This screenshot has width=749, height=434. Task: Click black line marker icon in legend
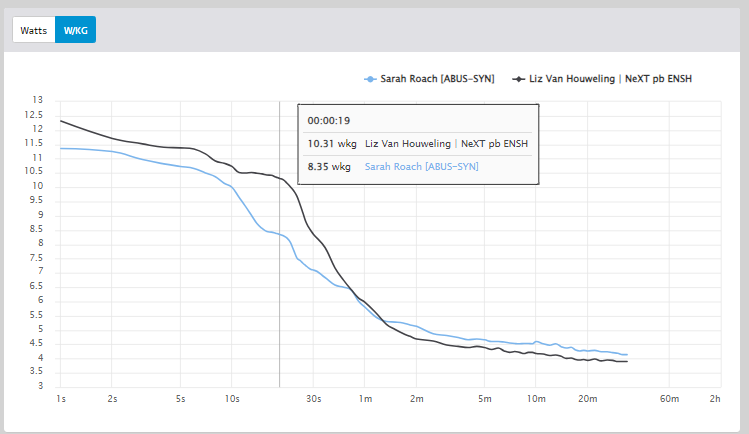click(x=517, y=78)
